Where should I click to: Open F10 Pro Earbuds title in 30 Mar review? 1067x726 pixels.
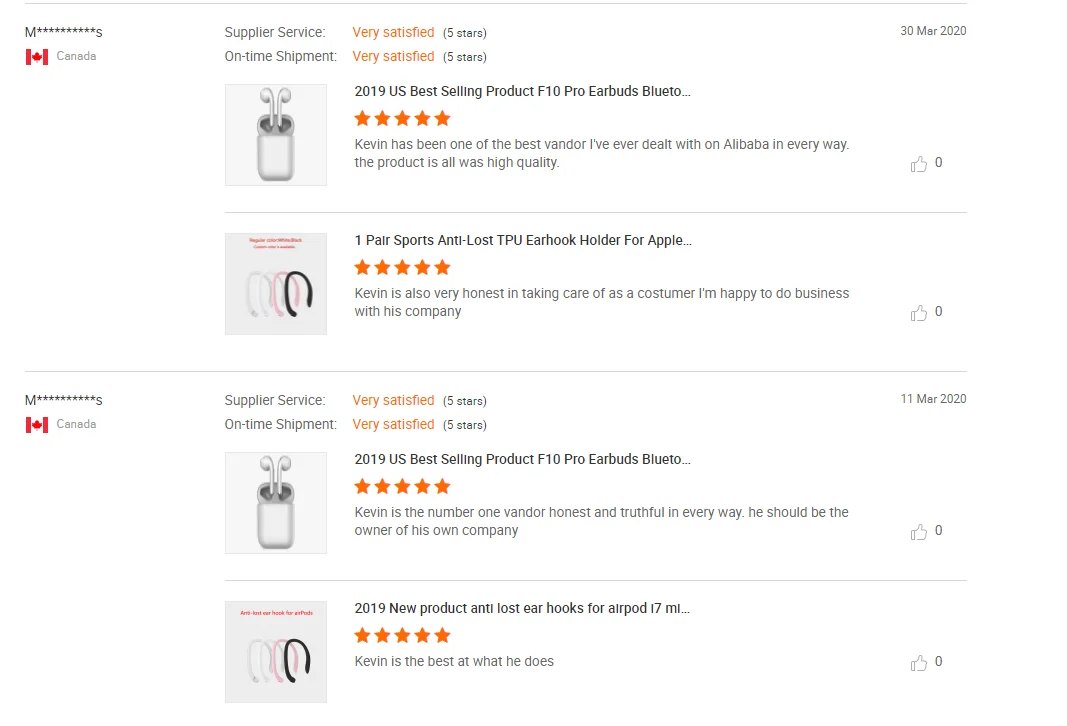(x=522, y=91)
